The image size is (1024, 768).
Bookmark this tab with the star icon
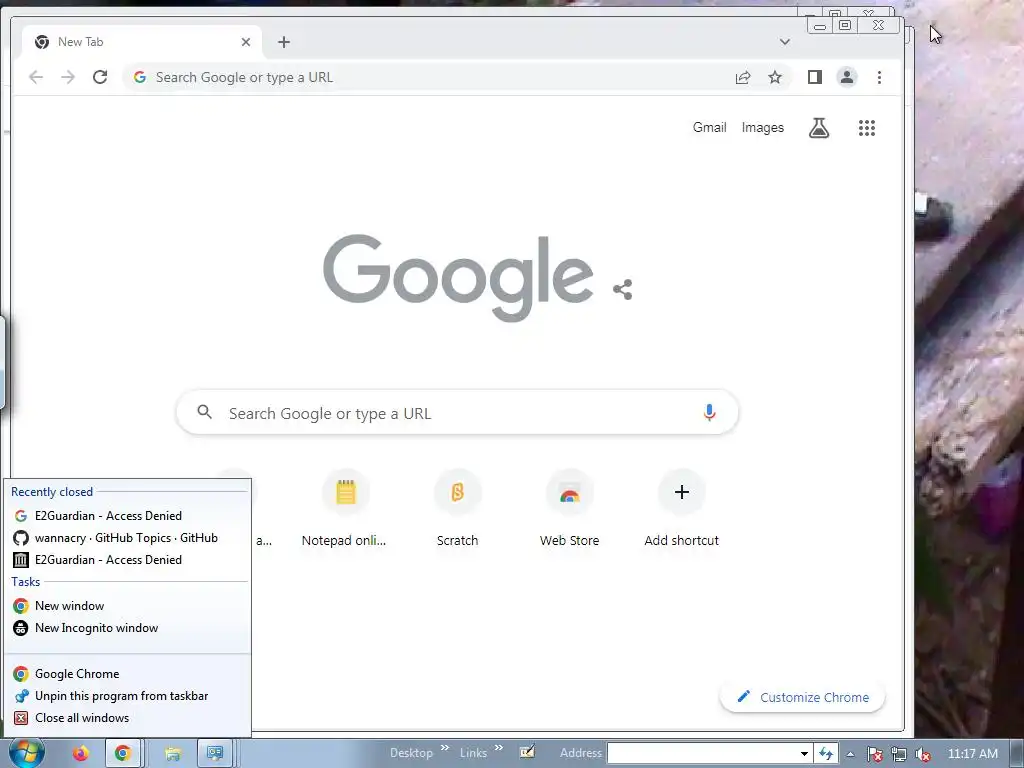(x=775, y=78)
